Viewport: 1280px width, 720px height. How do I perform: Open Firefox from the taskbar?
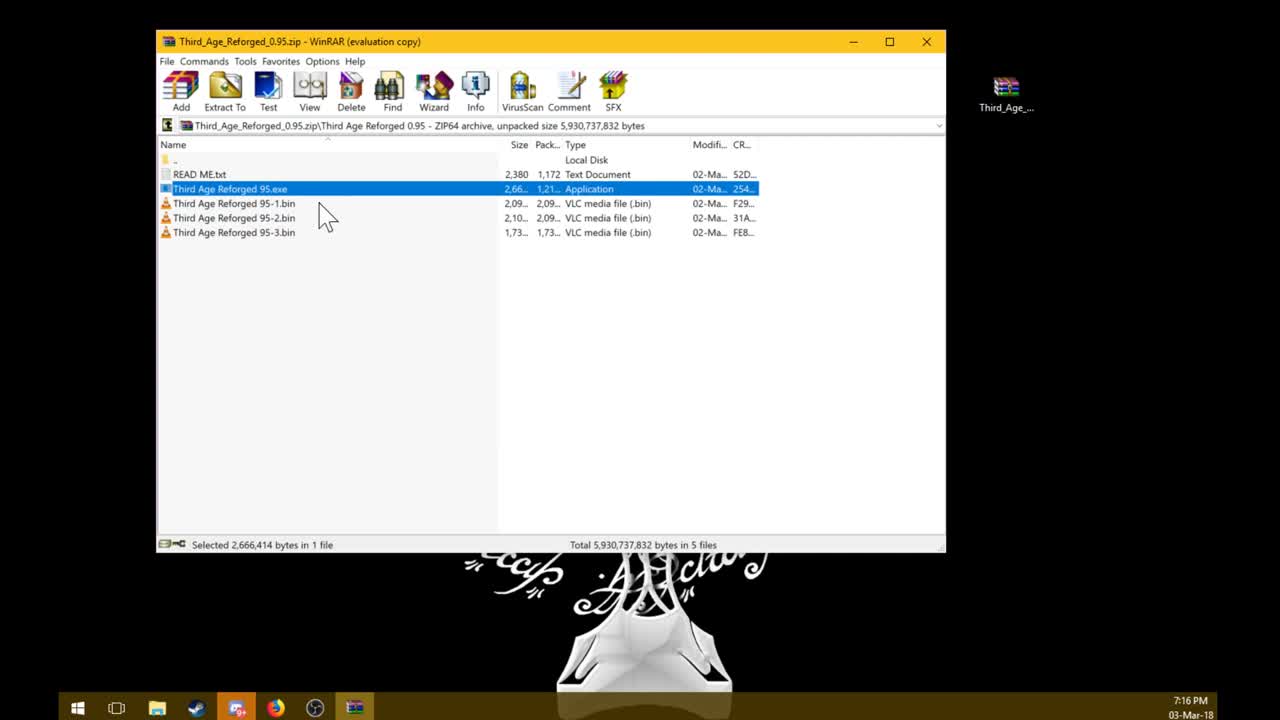[x=275, y=708]
